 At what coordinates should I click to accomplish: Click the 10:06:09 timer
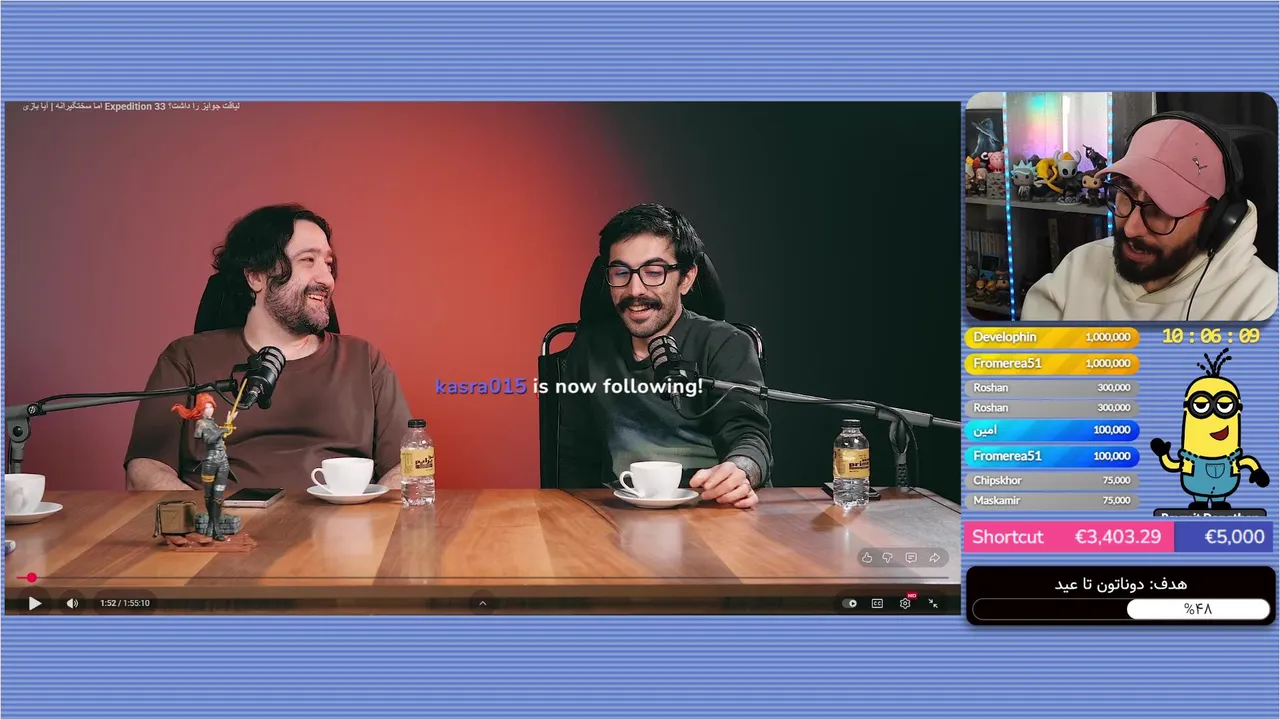(1210, 337)
